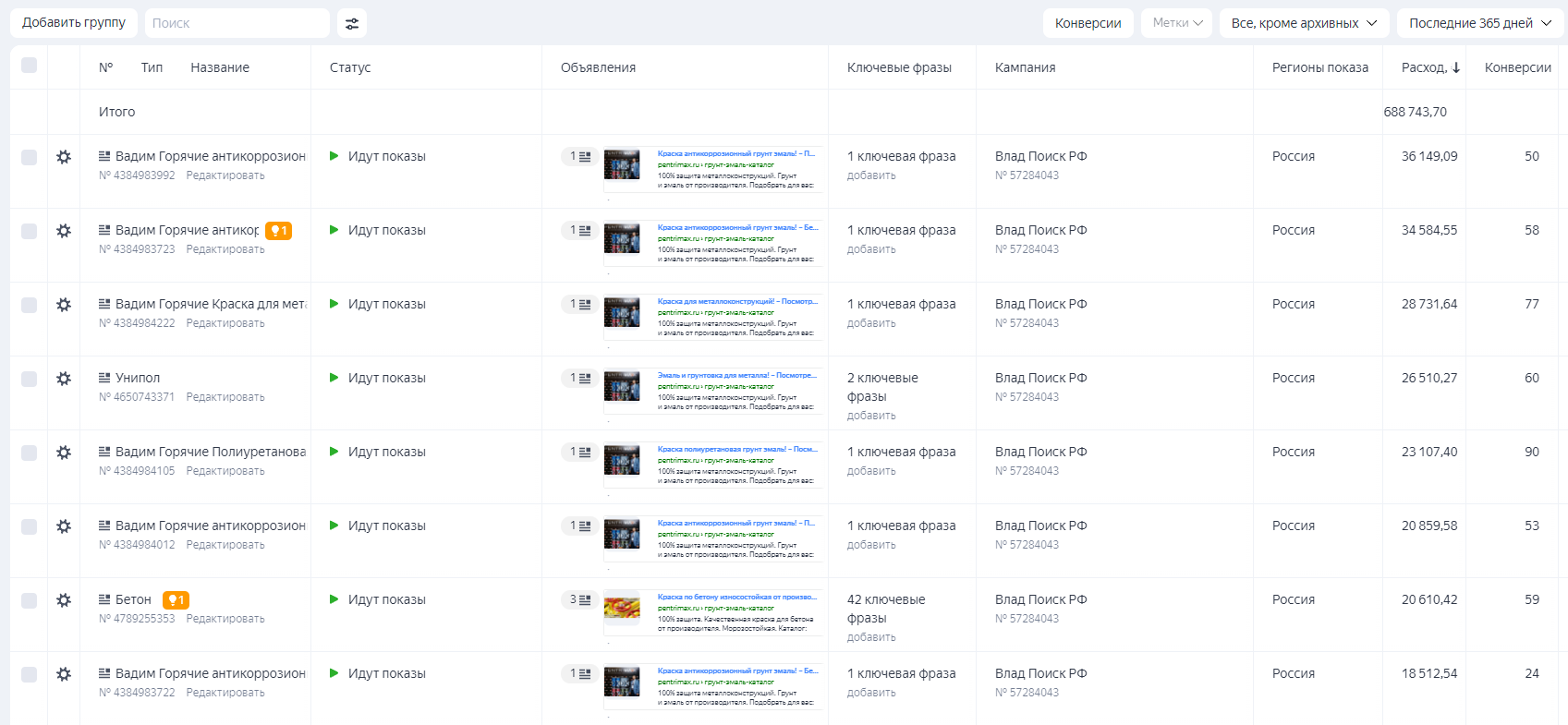Click the sort arrow in the Расход column
This screenshot has width=1568, height=725.
(1456, 67)
